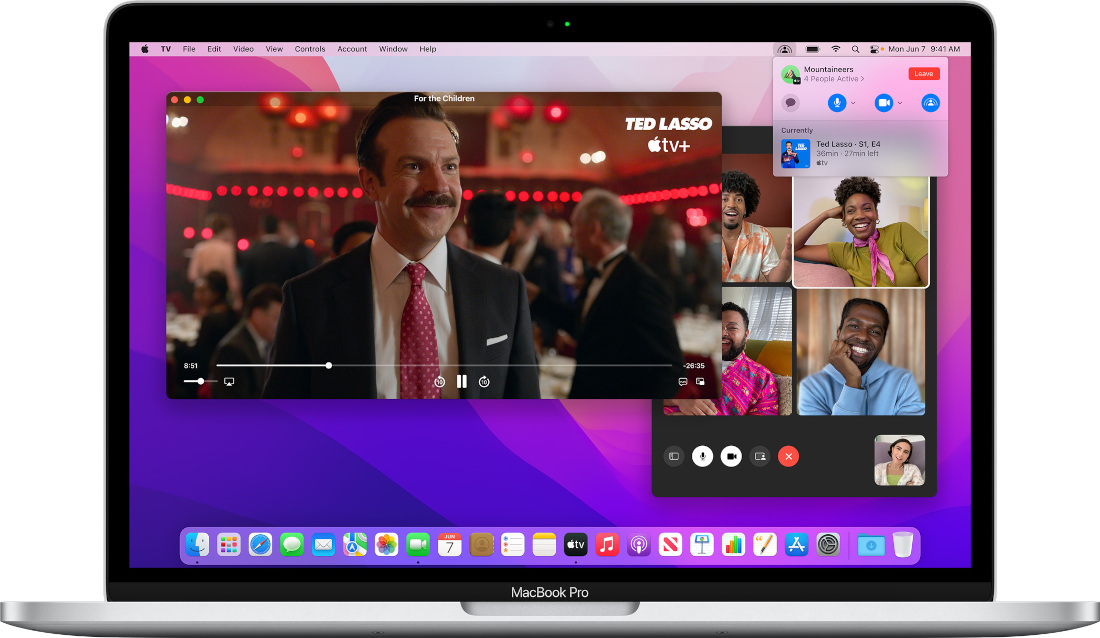1100x638 pixels.
Task: Open the Account menu
Action: 352,49
